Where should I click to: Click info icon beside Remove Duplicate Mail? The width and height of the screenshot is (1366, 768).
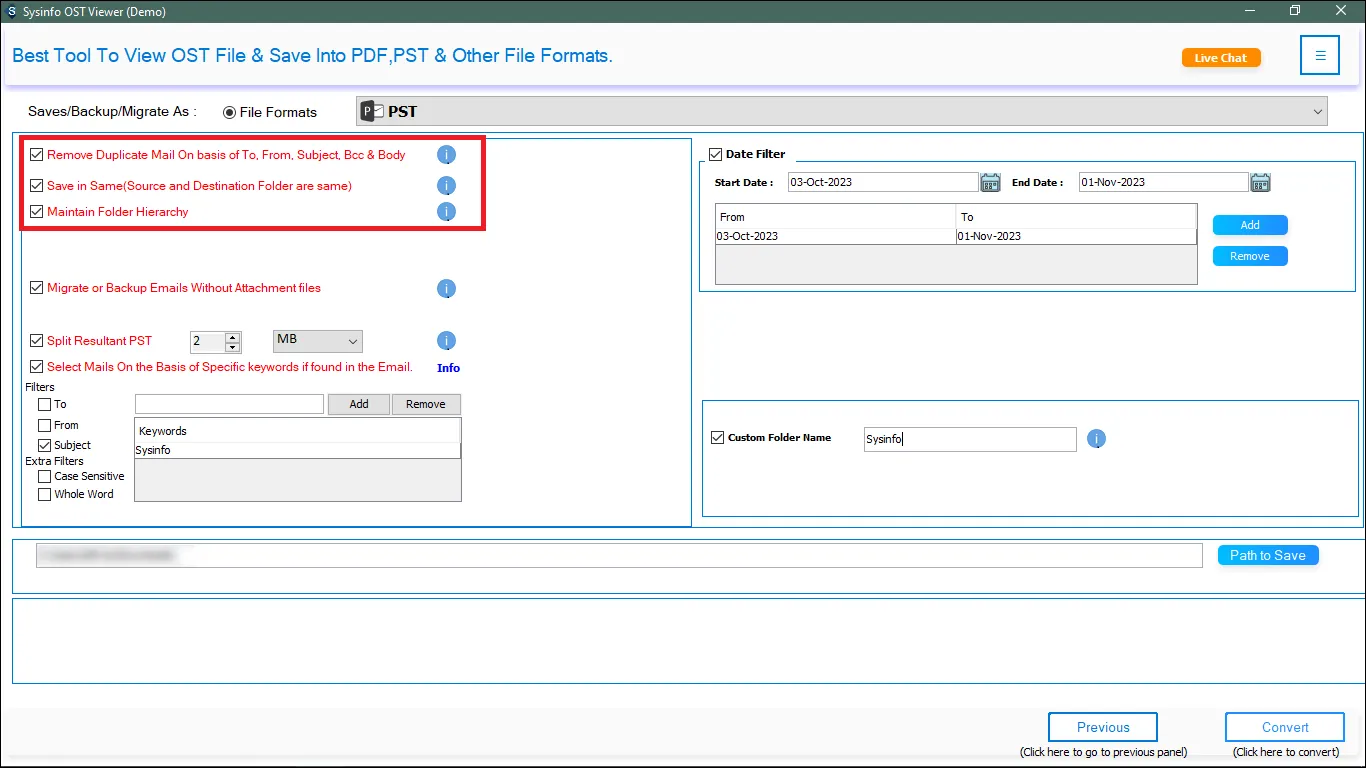click(446, 155)
